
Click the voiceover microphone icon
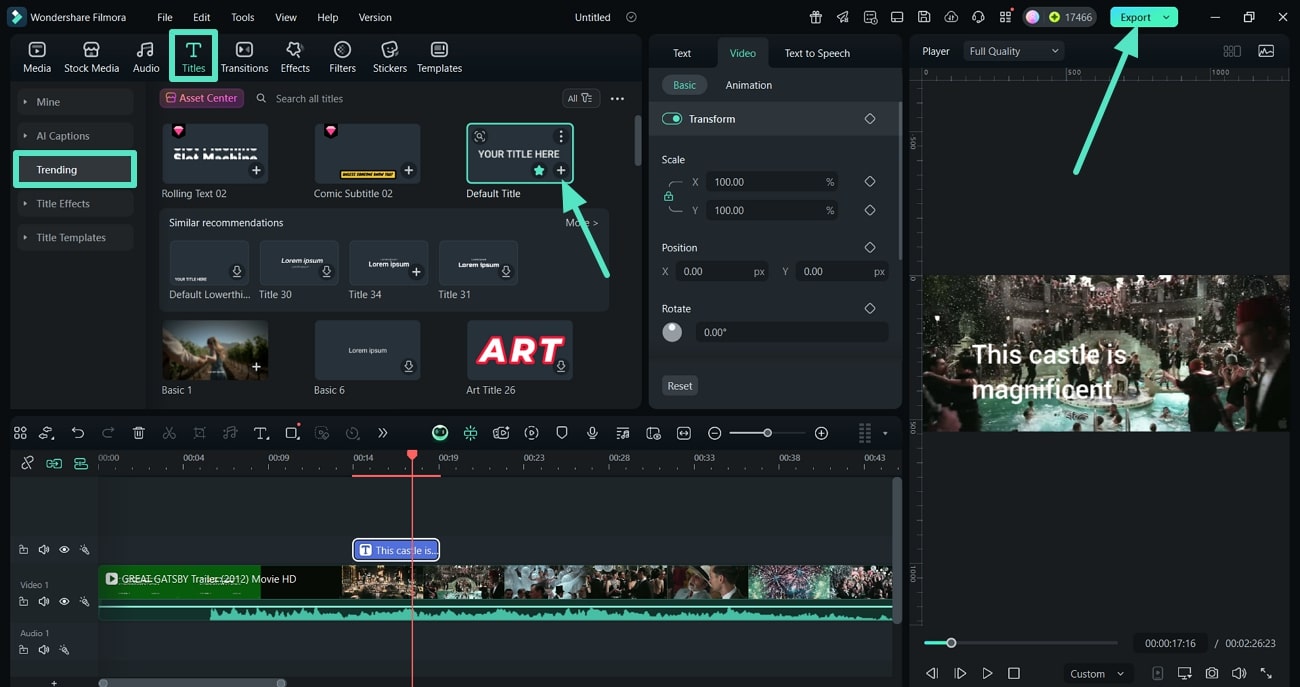pyautogui.click(x=593, y=433)
